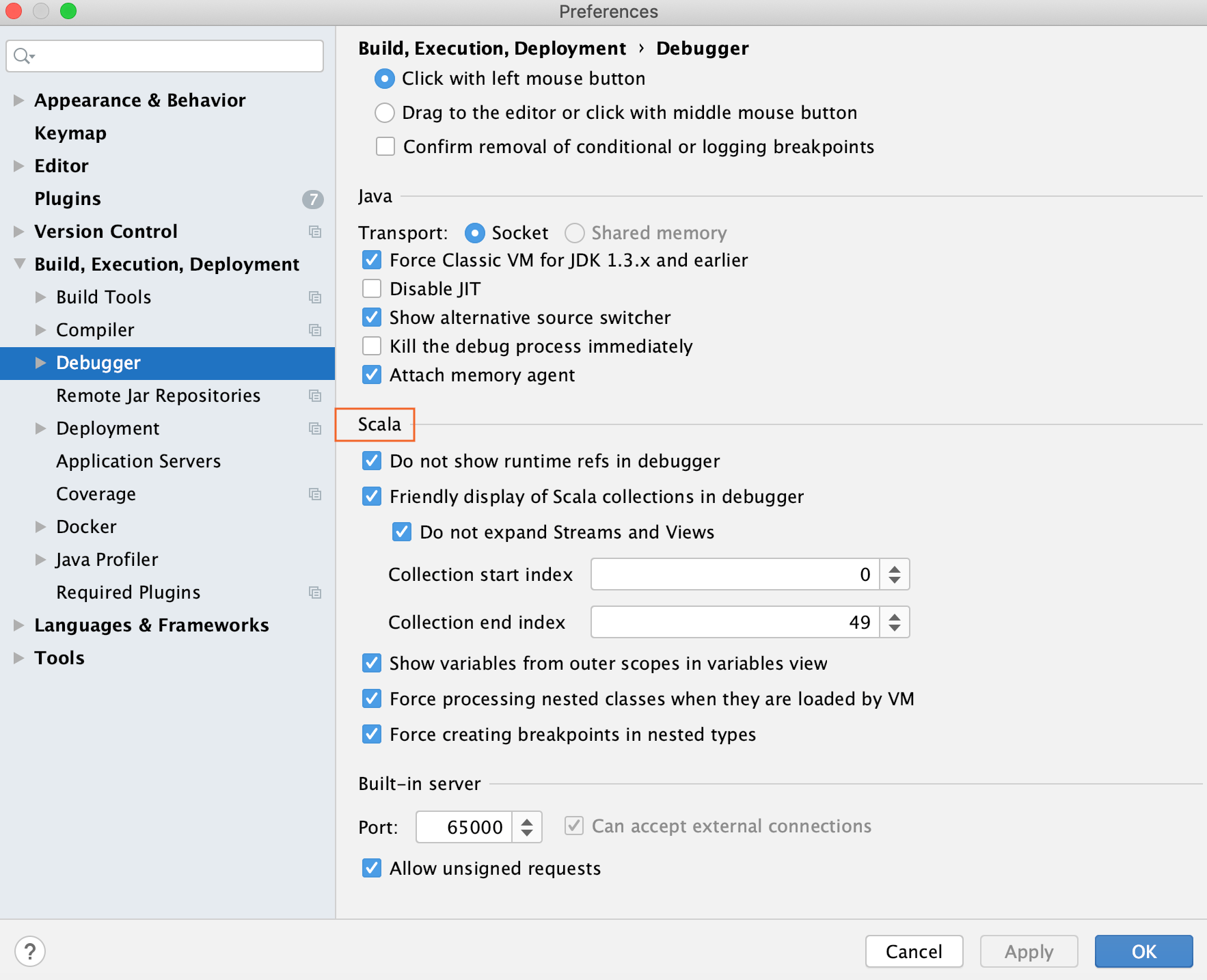This screenshot has height=980, width=1207.
Task: Check Kill the debug process immediately
Action: [x=372, y=346]
